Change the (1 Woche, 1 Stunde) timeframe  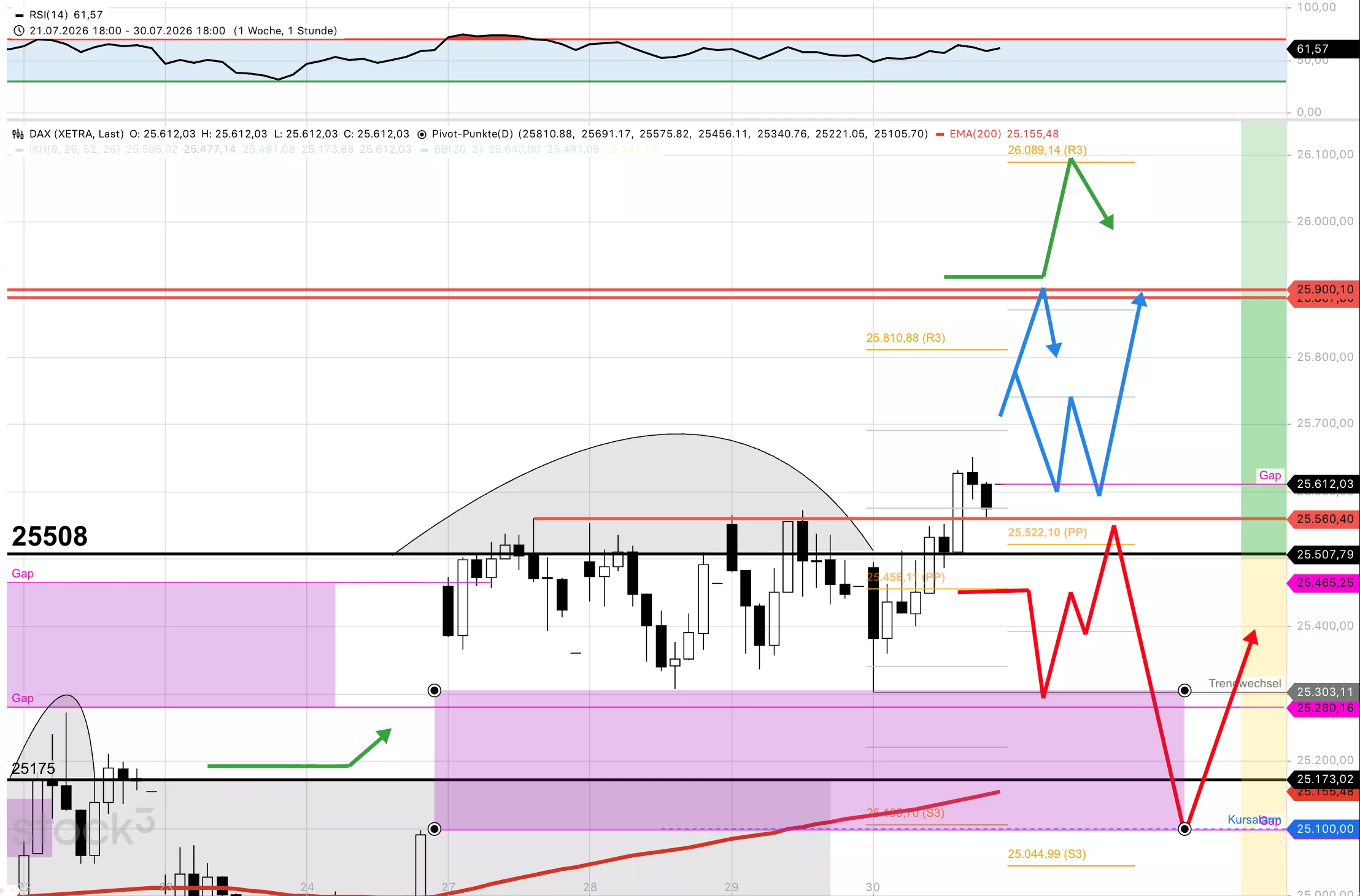pos(285,31)
